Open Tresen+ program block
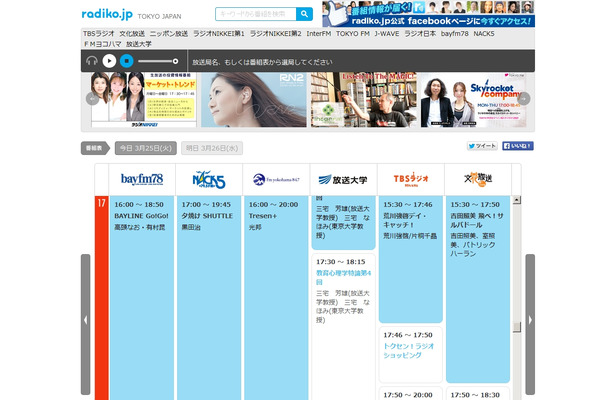This screenshot has height=400, width=610. [276, 298]
